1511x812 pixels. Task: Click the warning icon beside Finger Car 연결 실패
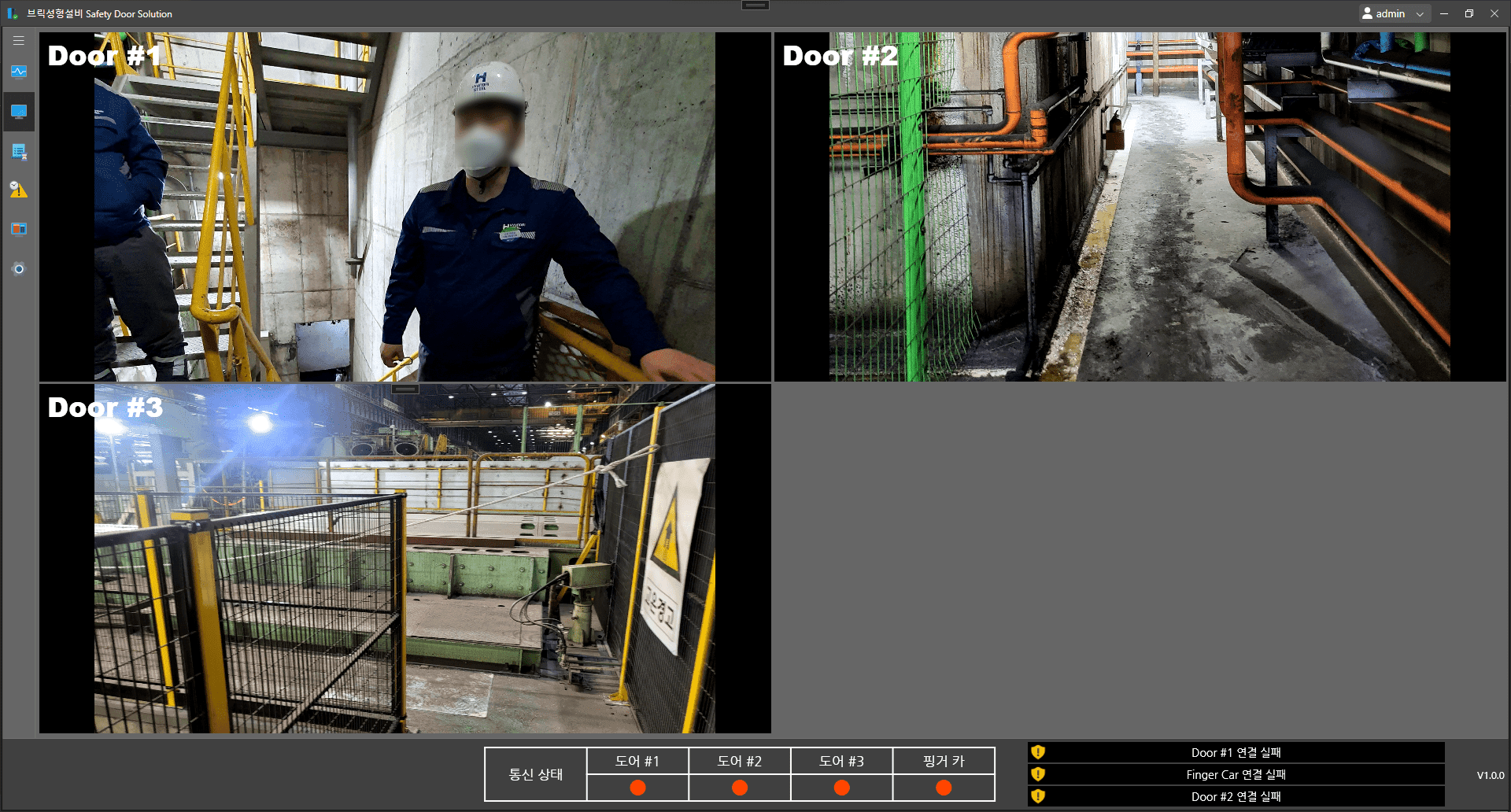(1037, 774)
